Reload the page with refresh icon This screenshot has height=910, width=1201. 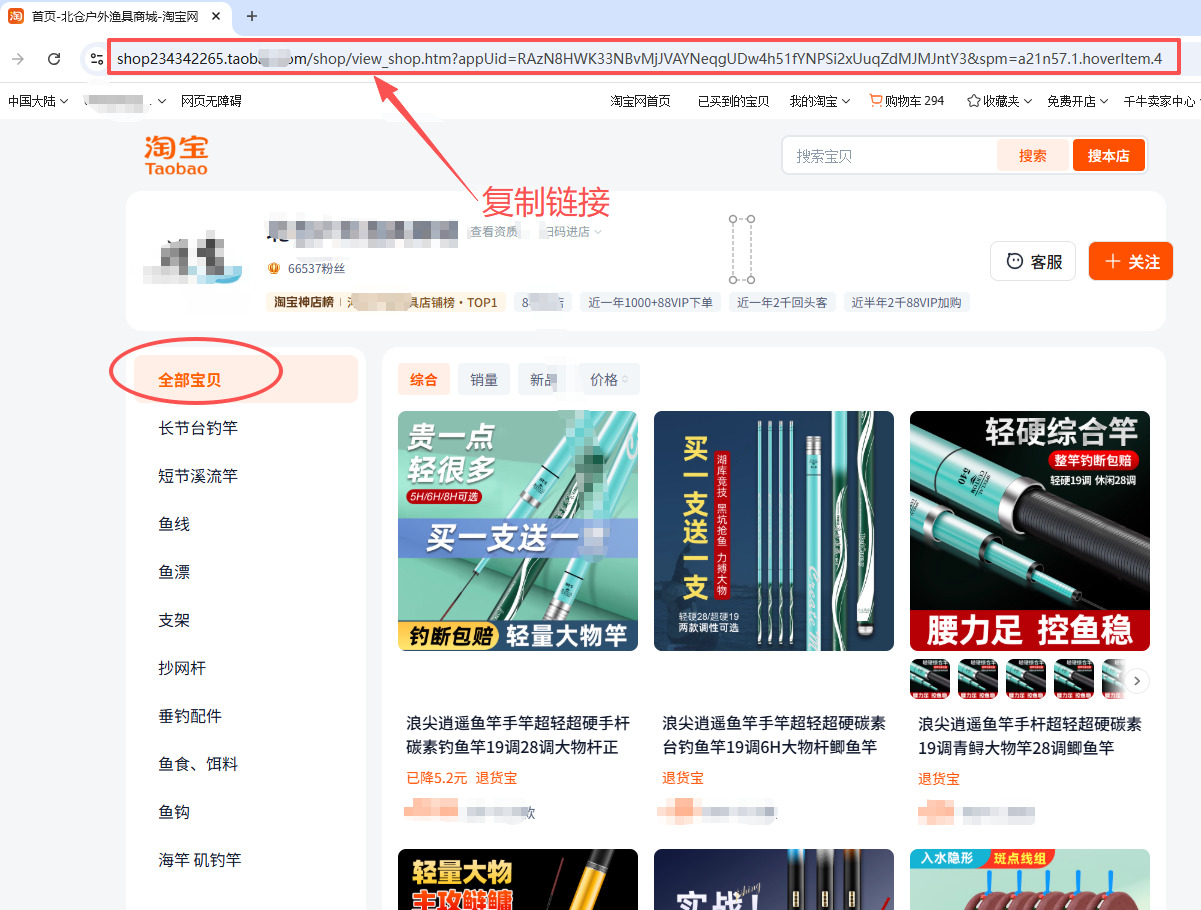coord(54,59)
